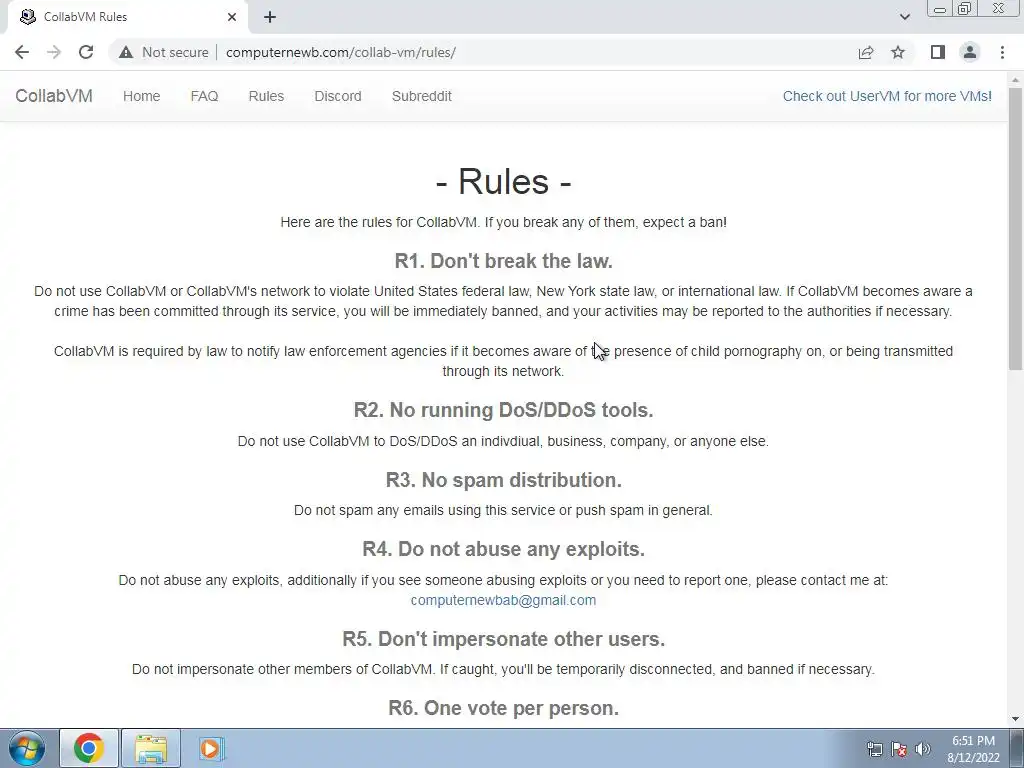Open Windows Explorer from the taskbar
The height and width of the screenshot is (768, 1024).
tap(151, 748)
